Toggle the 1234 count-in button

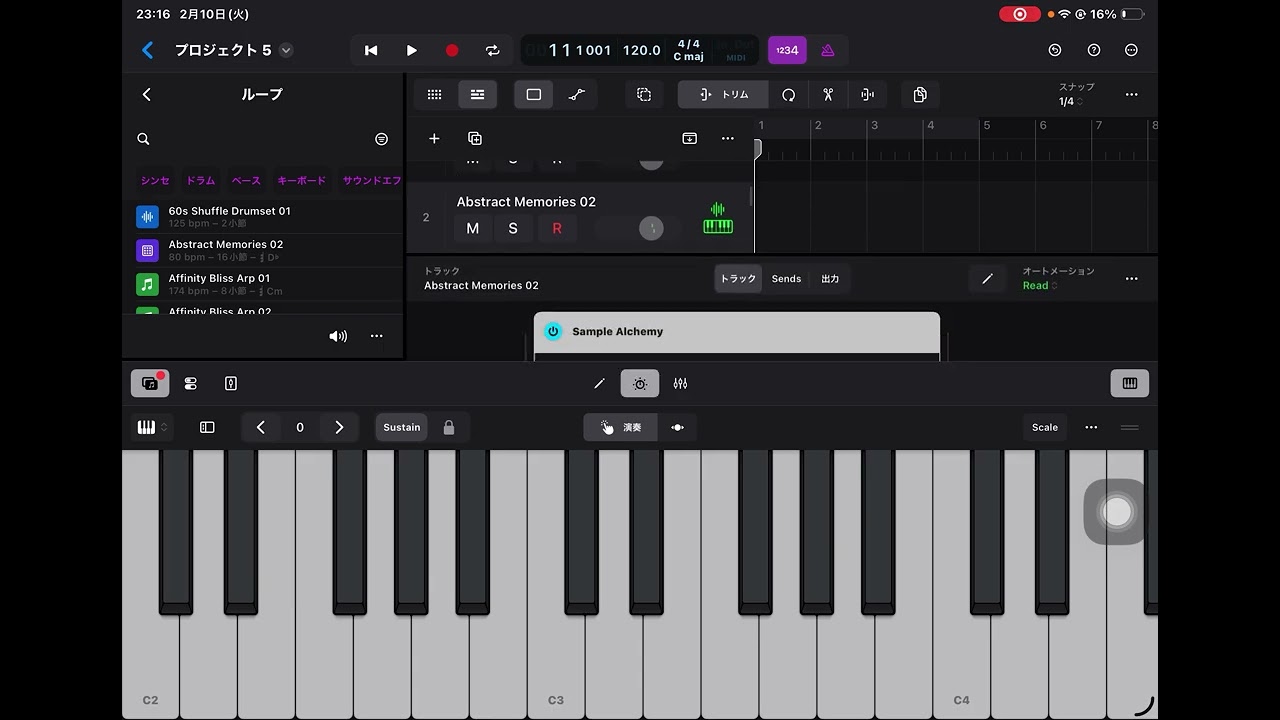[787, 50]
